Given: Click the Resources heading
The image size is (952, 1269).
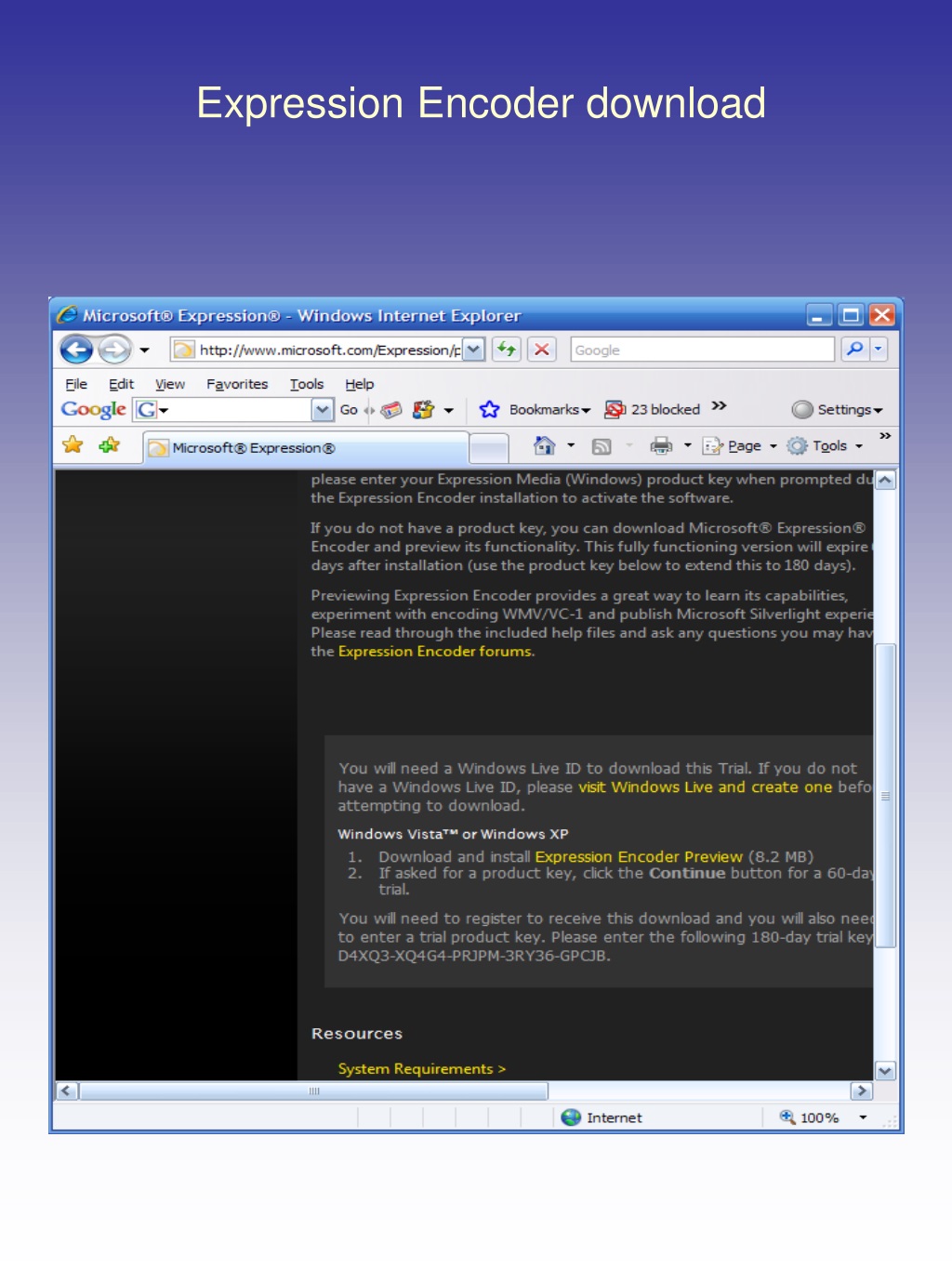Looking at the screenshot, I should coord(357,1034).
